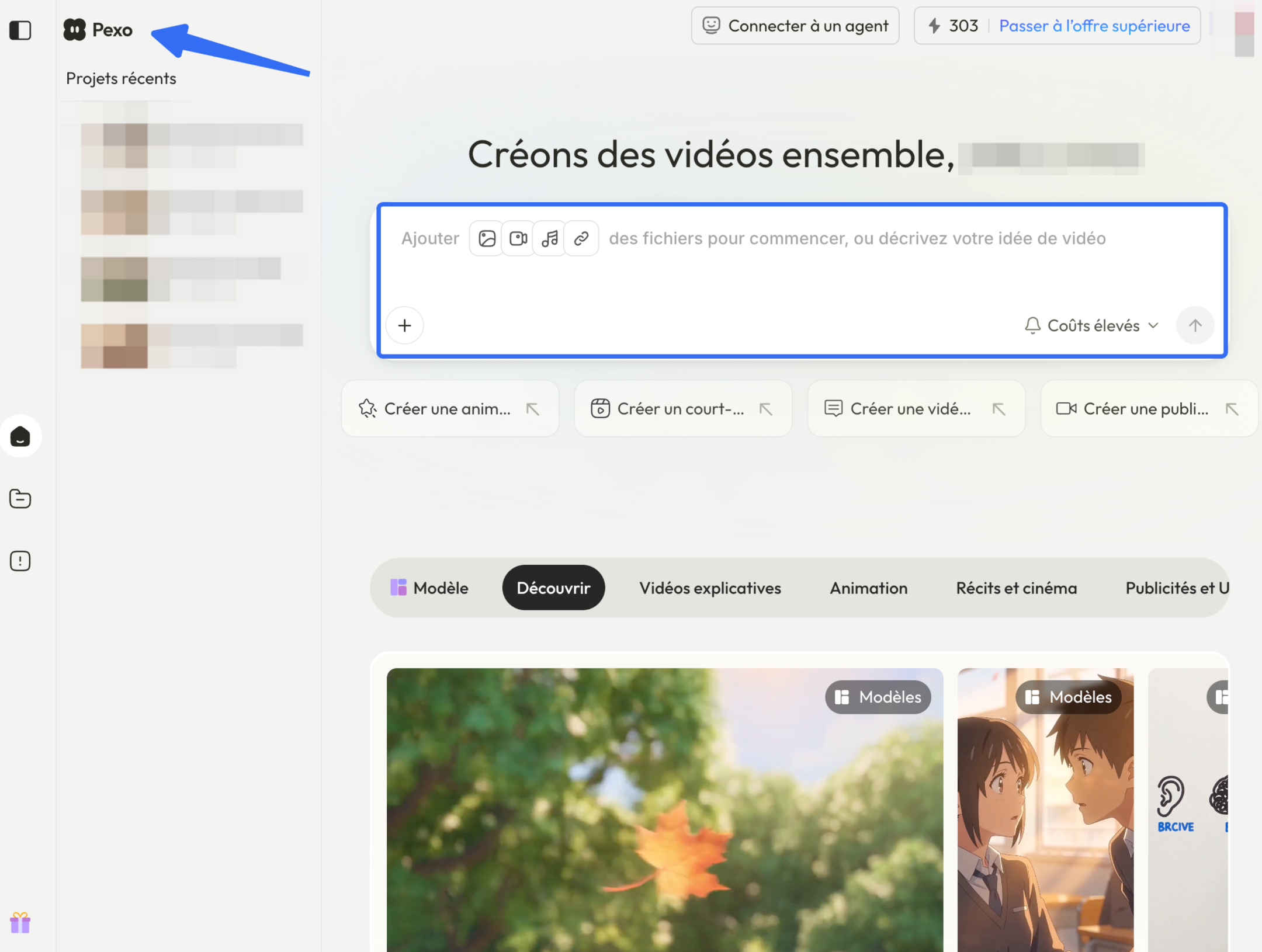Click the plus button in prompt box
The image size is (1262, 952).
click(404, 325)
